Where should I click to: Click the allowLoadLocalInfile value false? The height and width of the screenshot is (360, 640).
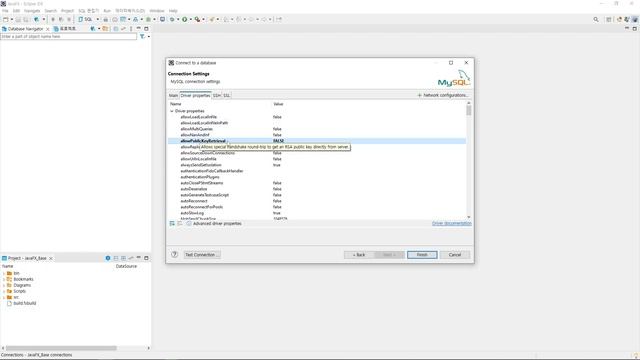click(x=277, y=117)
